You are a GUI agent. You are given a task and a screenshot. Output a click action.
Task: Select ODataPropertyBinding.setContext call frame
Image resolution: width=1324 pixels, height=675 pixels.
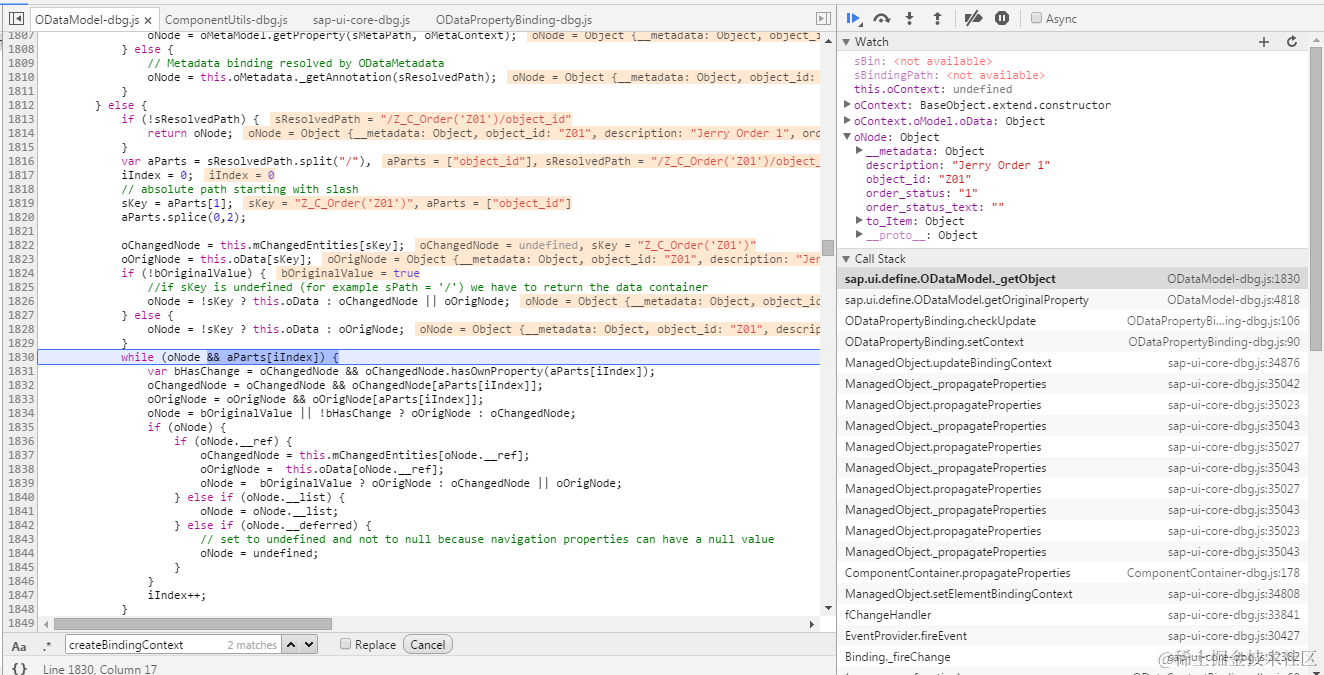click(x=1072, y=342)
